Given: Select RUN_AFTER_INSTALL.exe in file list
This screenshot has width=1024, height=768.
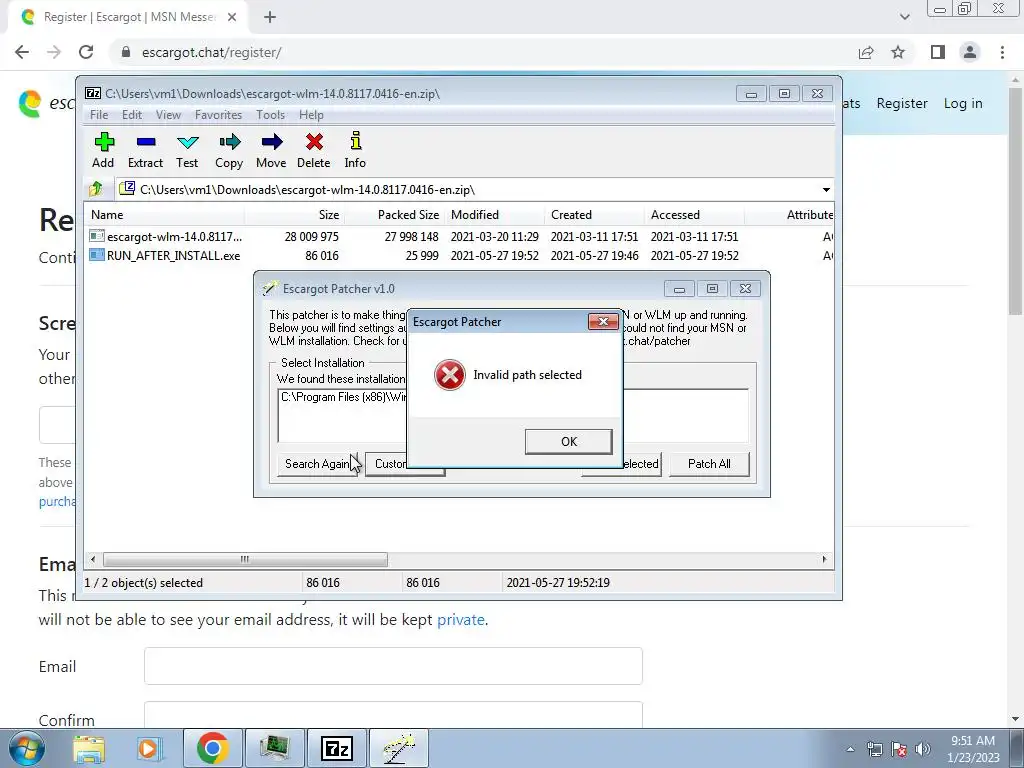Looking at the screenshot, I should point(459,255).
